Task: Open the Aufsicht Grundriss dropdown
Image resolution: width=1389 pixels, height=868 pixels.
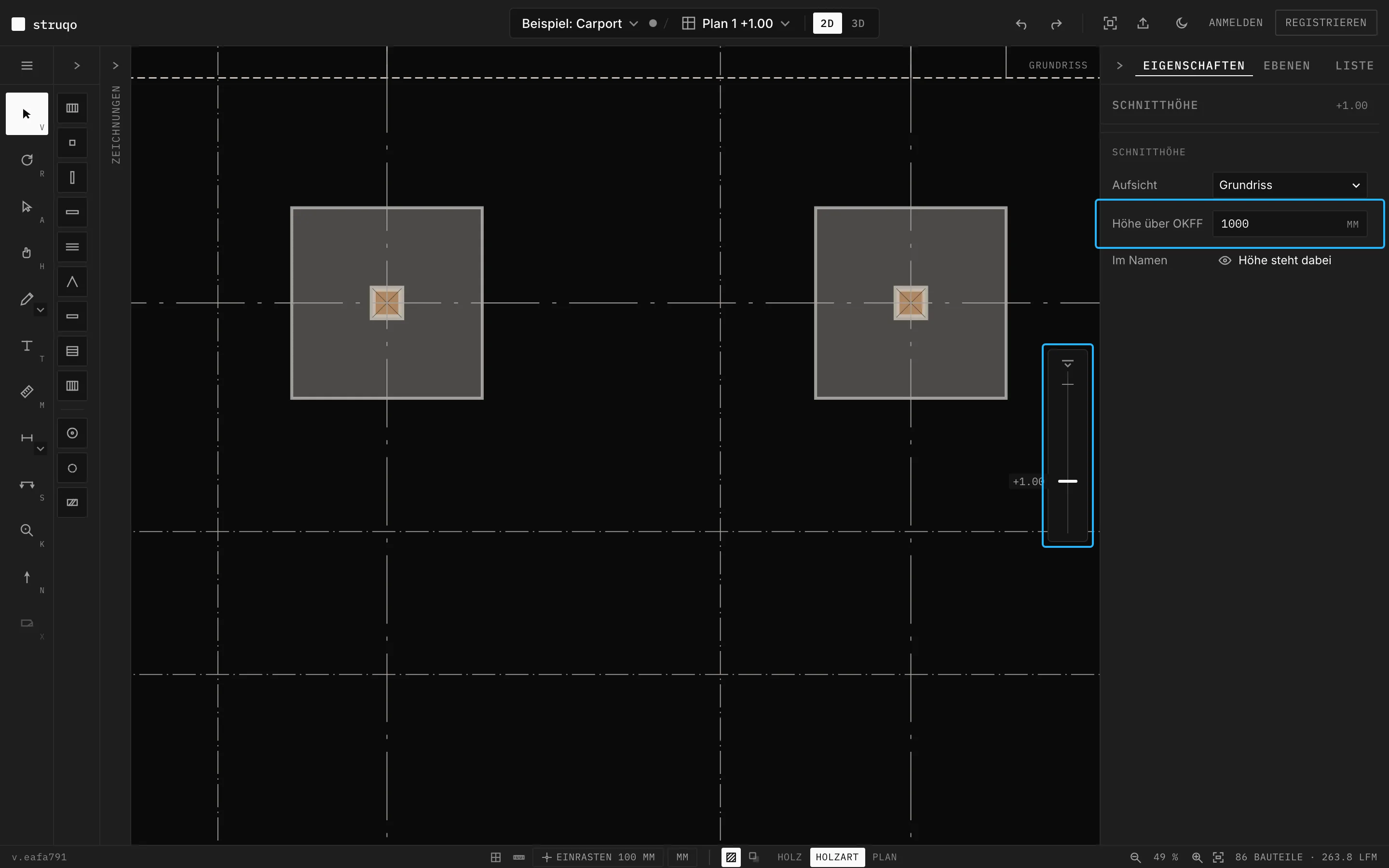Action: click(1290, 185)
